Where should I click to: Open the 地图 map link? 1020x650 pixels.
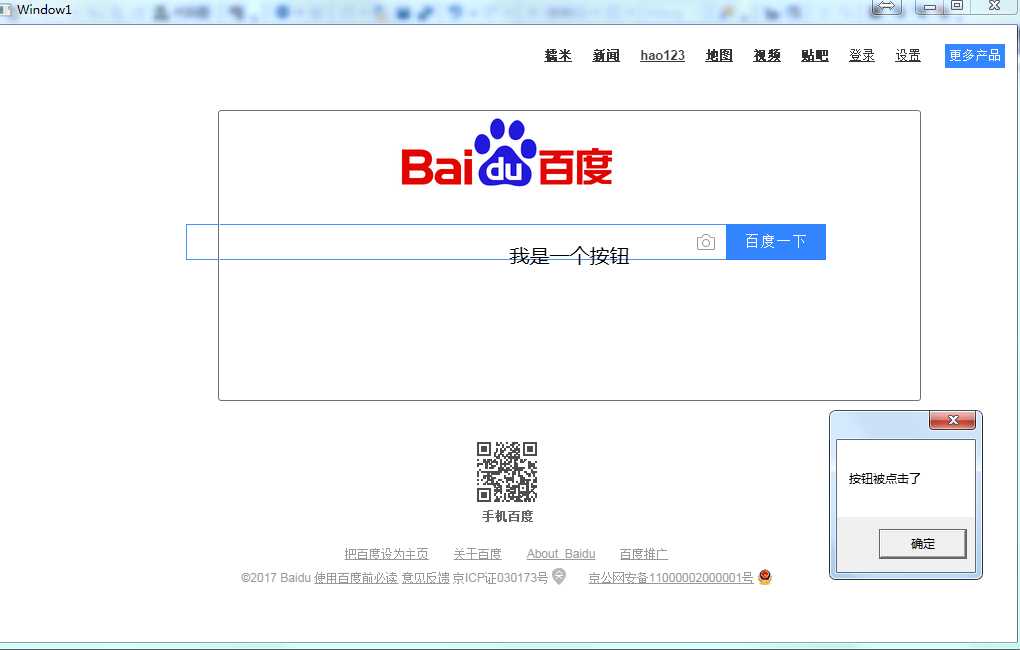click(719, 55)
